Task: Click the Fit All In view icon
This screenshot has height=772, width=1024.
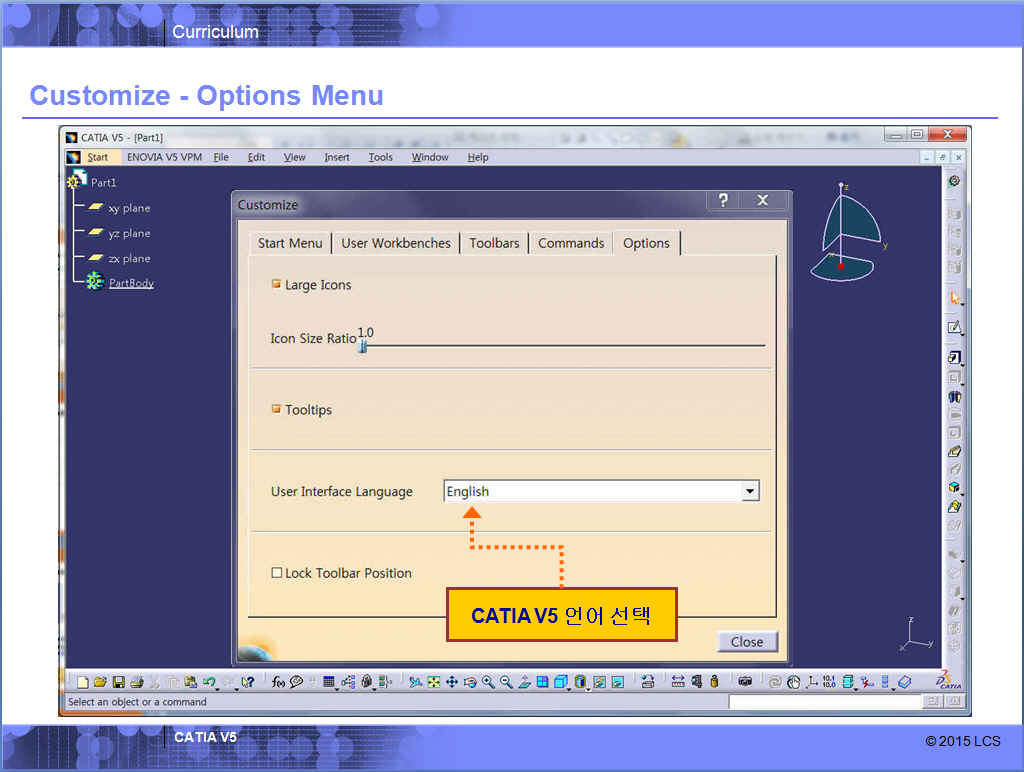Action: (433, 682)
